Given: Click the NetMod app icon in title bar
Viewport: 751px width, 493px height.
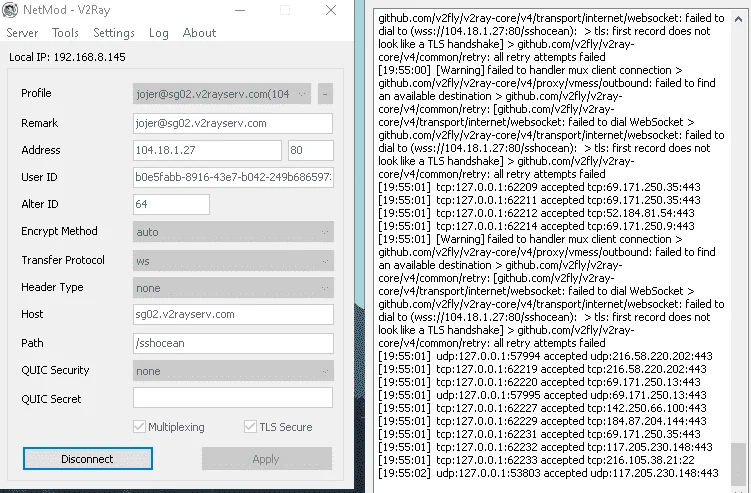Looking at the screenshot, I should [10, 10].
